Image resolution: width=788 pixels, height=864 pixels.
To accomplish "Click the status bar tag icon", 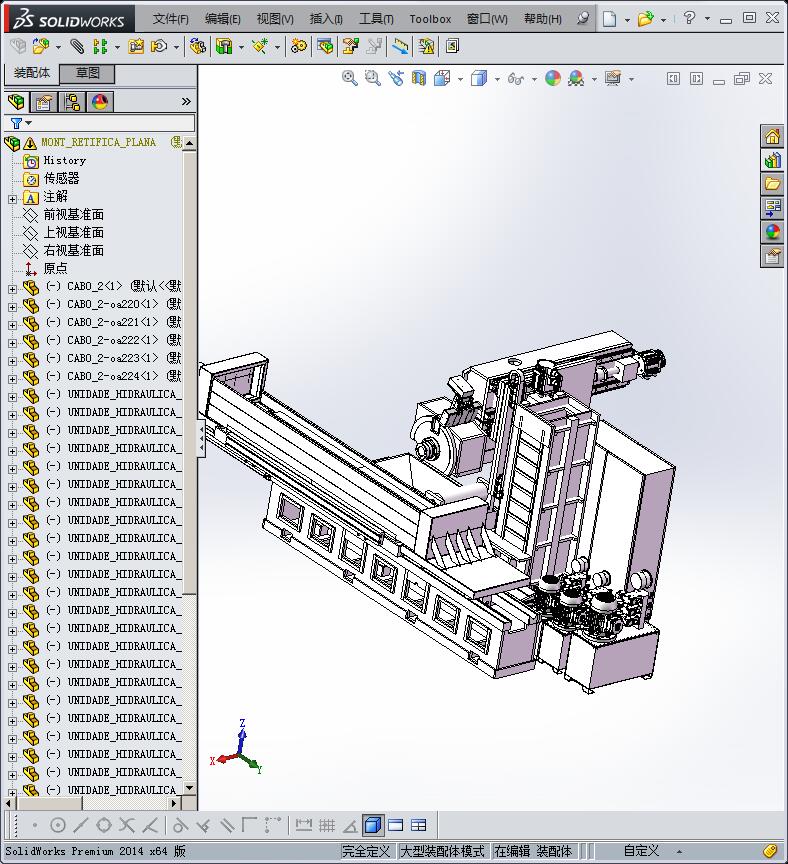I will [770, 851].
